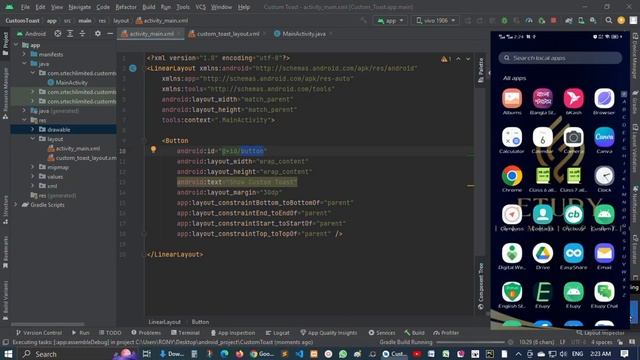
Task: Click the yellow lightbulb intention icon
Action: click(x=153, y=150)
